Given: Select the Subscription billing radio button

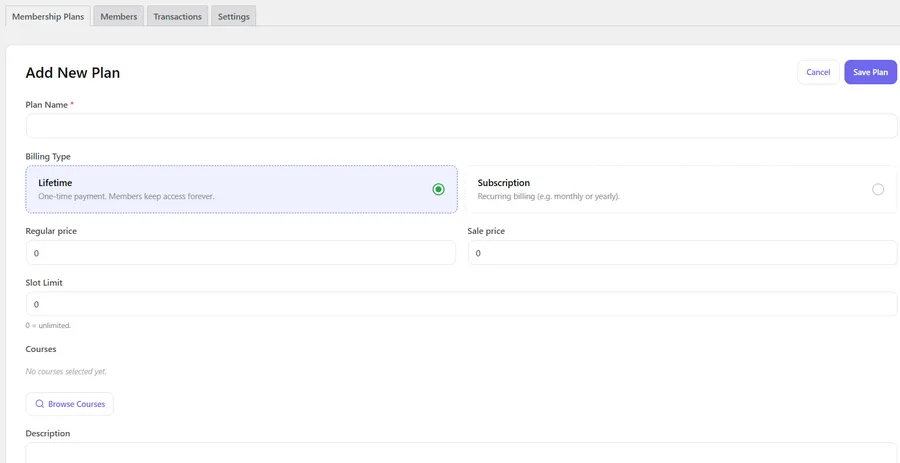Looking at the screenshot, I should coord(878,189).
